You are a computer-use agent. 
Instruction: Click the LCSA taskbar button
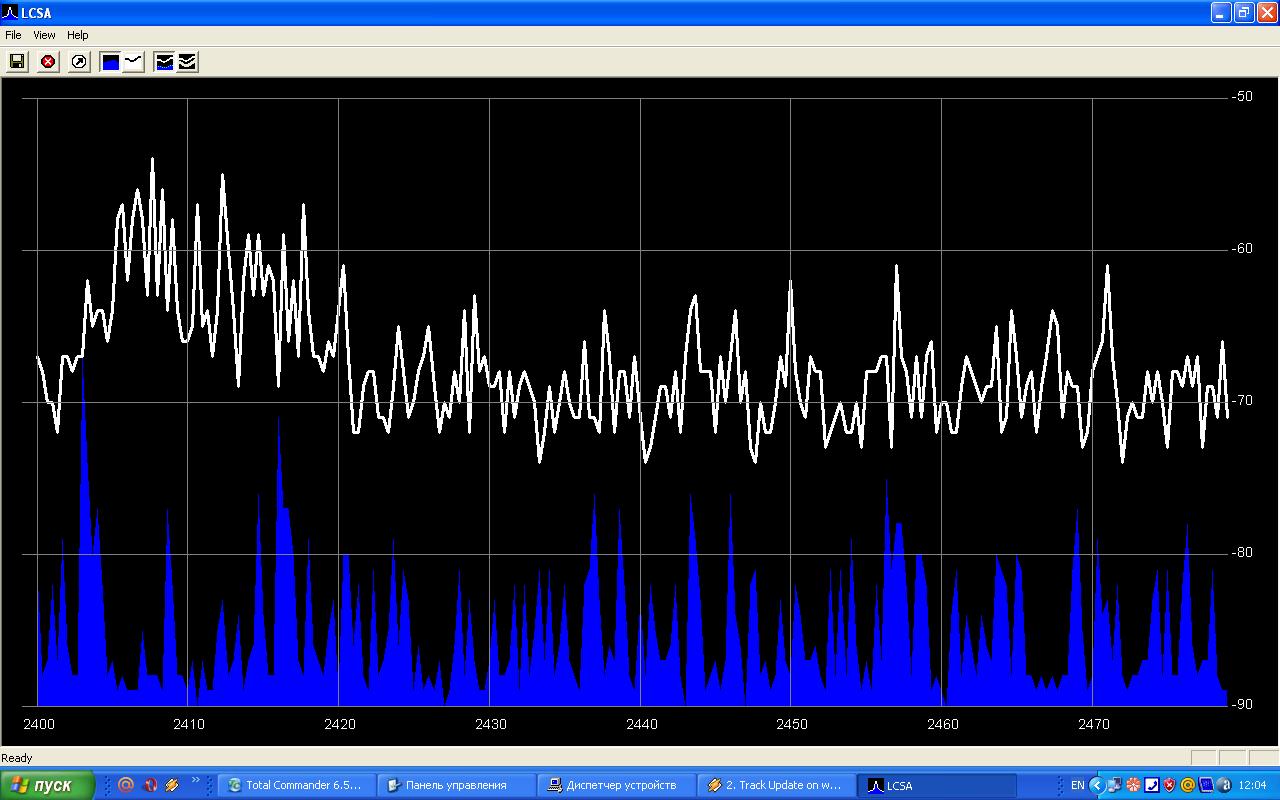(x=936, y=785)
